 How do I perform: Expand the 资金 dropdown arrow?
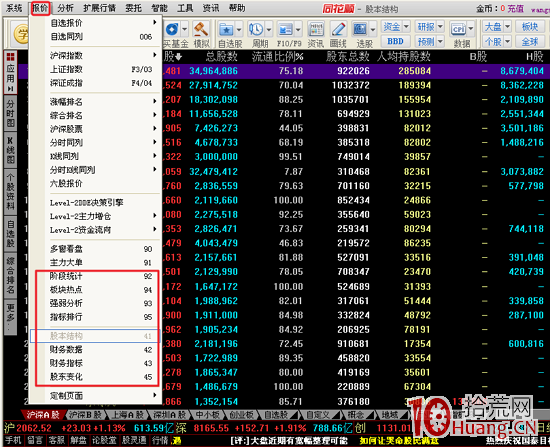coord(406,26)
